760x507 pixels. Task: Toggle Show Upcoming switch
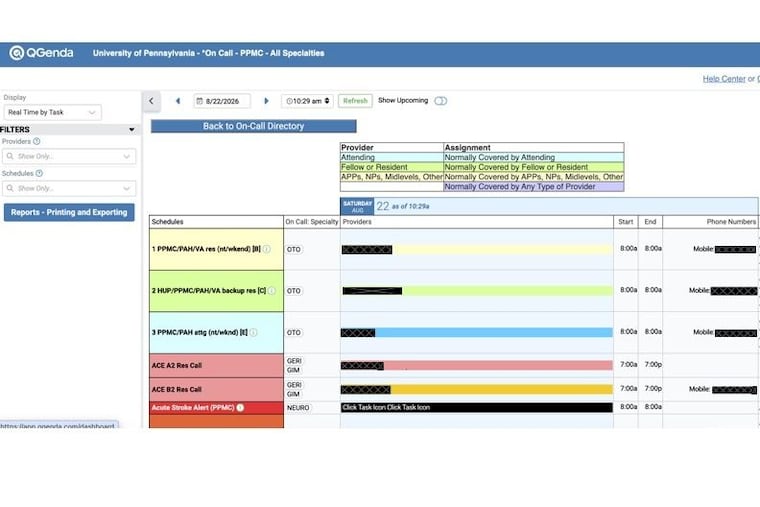tap(440, 101)
